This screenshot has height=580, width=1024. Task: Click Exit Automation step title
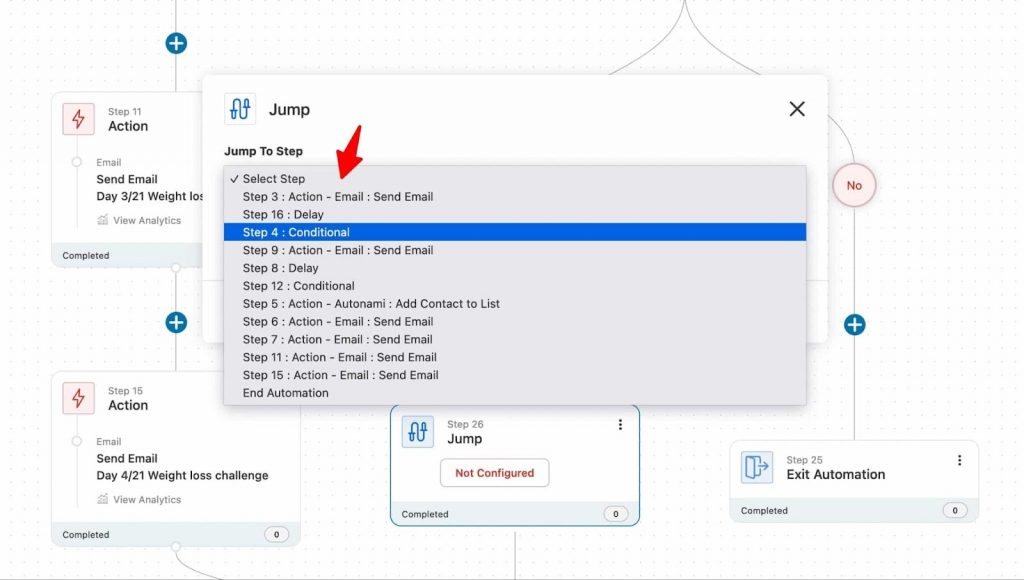pyautogui.click(x=835, y=475)
